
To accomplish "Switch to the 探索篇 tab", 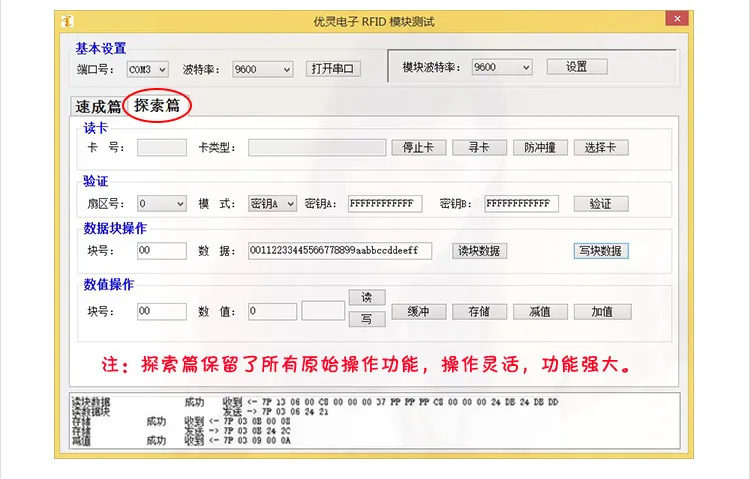I will 157,105.
